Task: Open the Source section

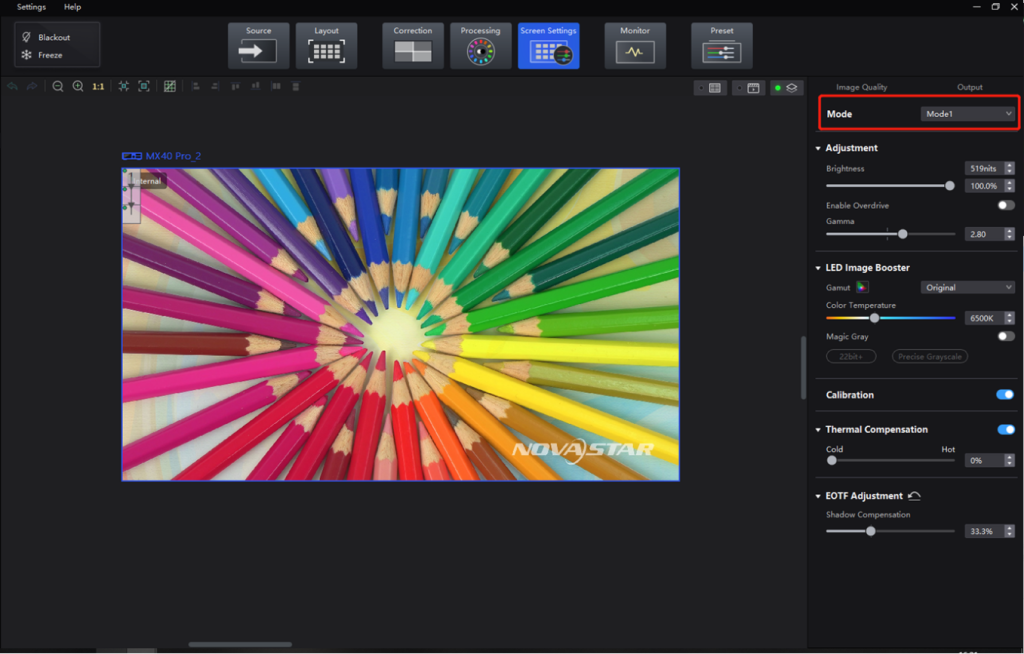Action: coord(259,46)
